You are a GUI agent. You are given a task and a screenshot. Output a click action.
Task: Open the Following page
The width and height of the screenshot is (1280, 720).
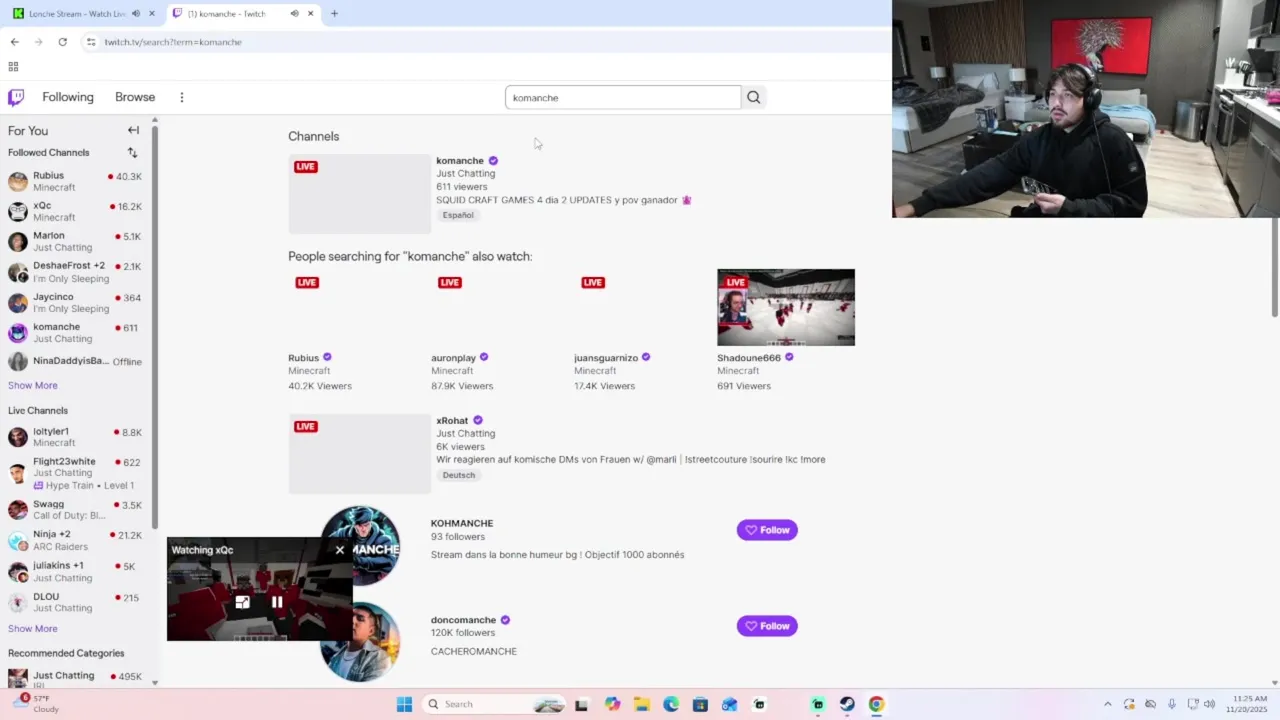coord(68,97)
